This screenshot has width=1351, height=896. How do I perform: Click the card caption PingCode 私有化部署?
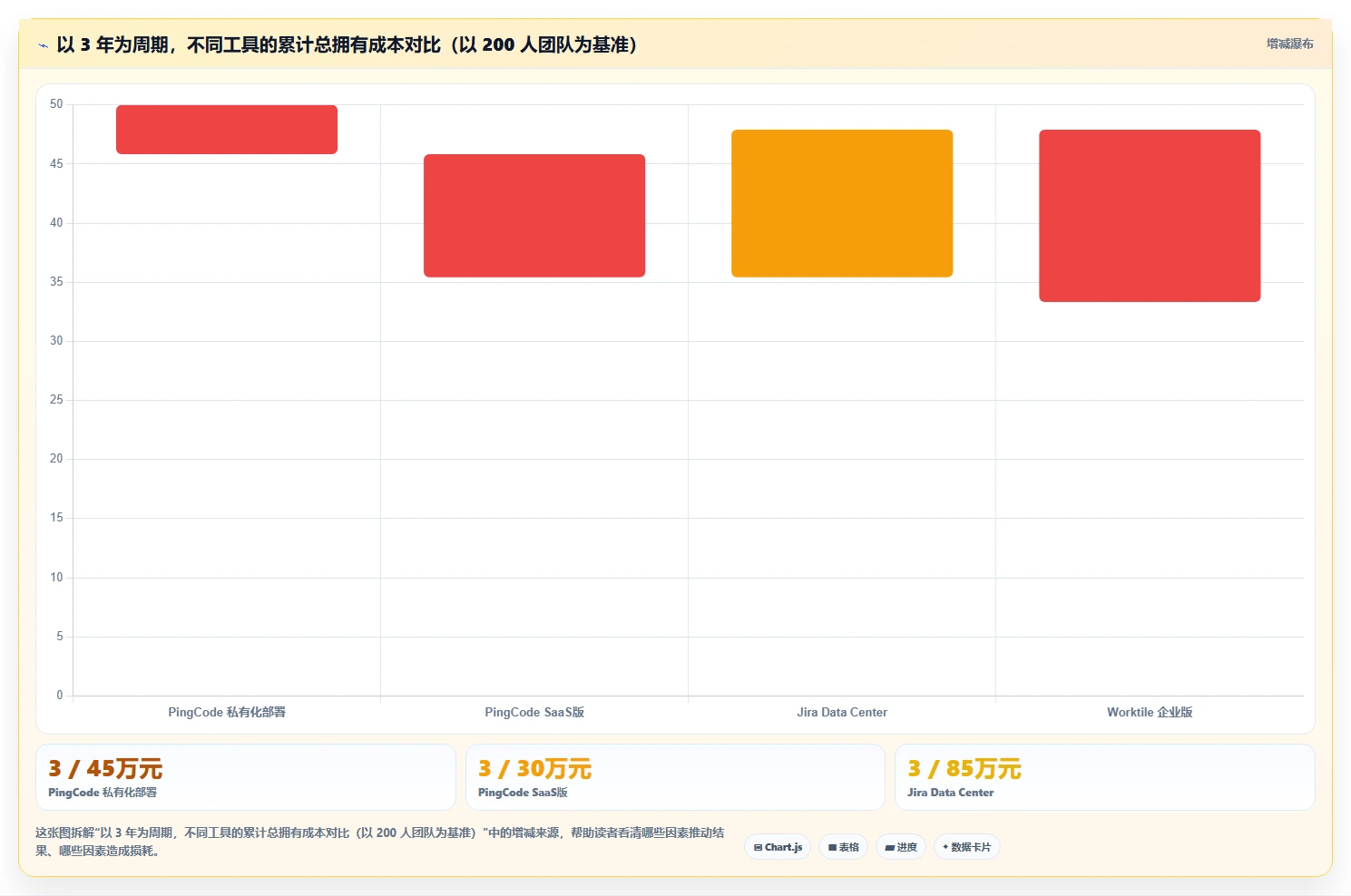coord(103,793)
